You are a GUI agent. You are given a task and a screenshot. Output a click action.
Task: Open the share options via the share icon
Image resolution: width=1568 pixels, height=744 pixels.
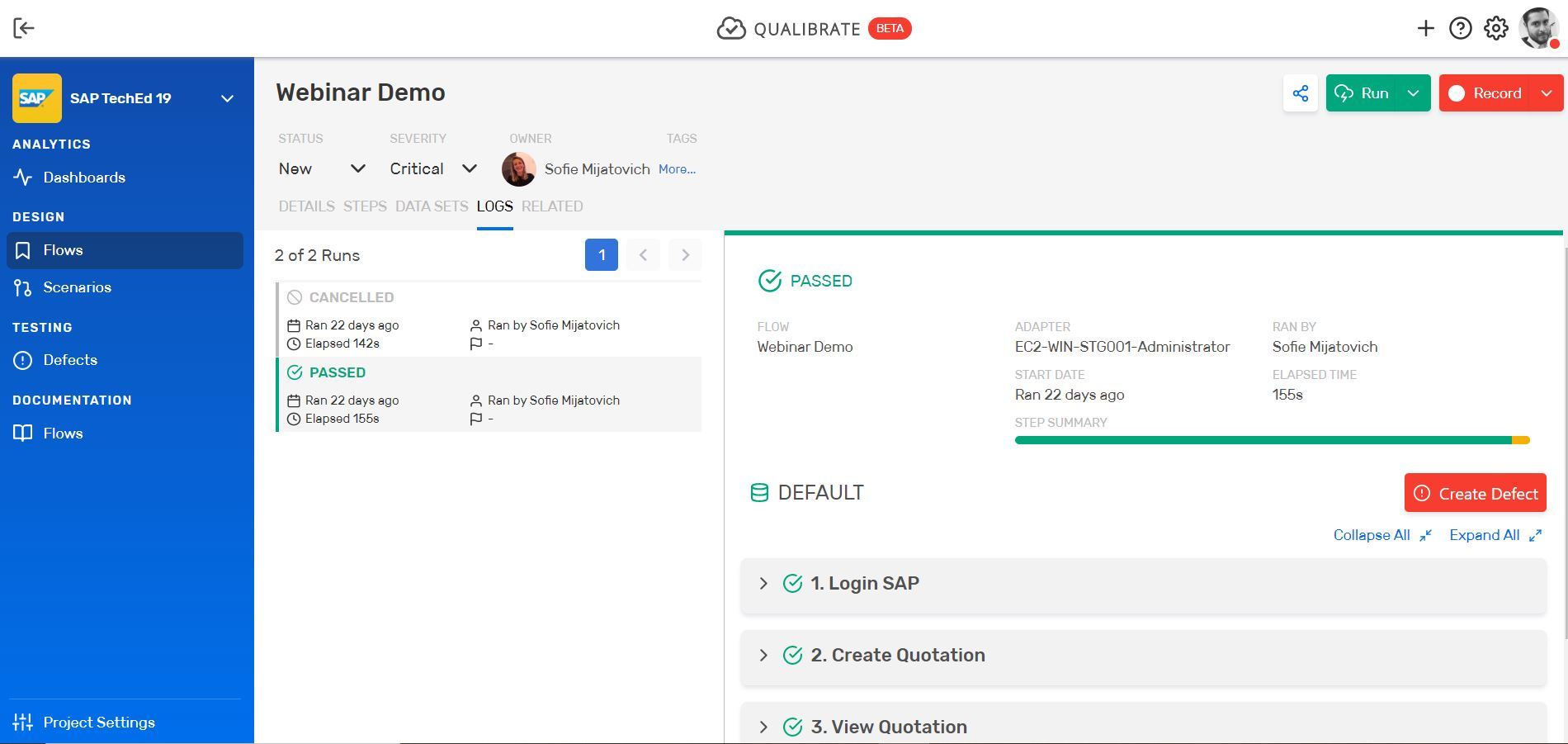coord(1301,93)
